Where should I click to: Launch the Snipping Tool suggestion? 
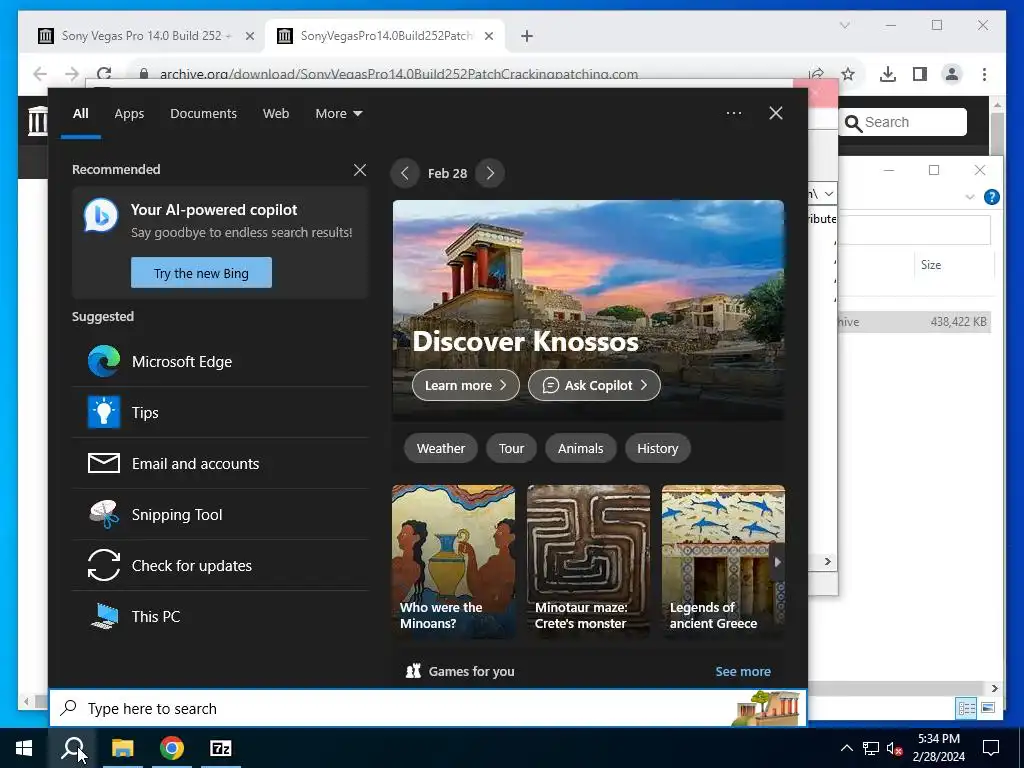click(x=220, y=515)
